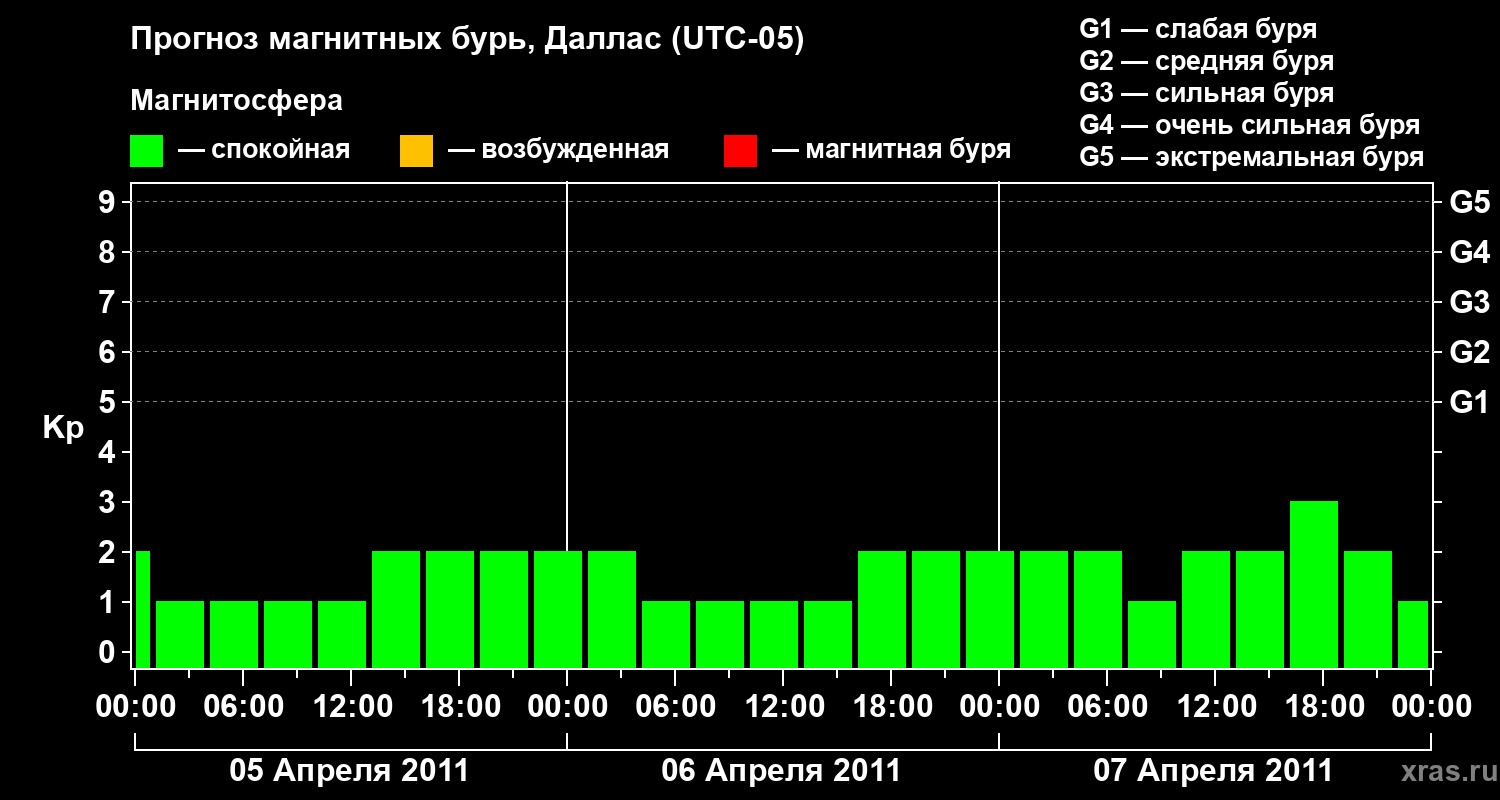This screenshot has height=800, width=1500.
Task: Click the 'G5 — экстремальная буря' legend line
Action: point(1252,157)
